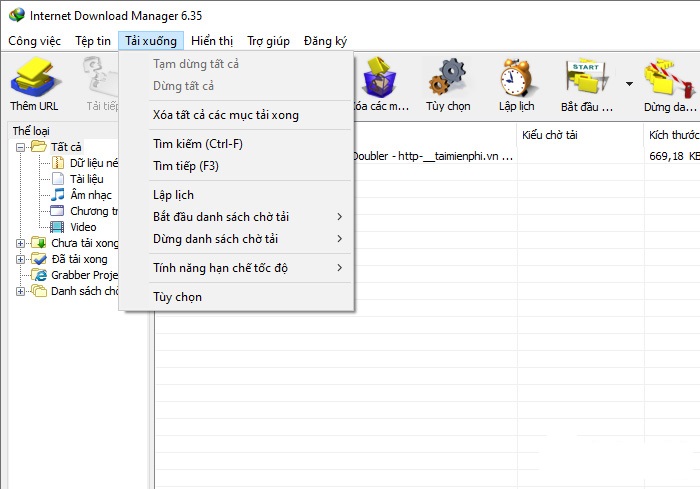Expand the Danh sách chờ tree node
The image size is (700, 489).
pyautogui.click(x=20, y=292)
